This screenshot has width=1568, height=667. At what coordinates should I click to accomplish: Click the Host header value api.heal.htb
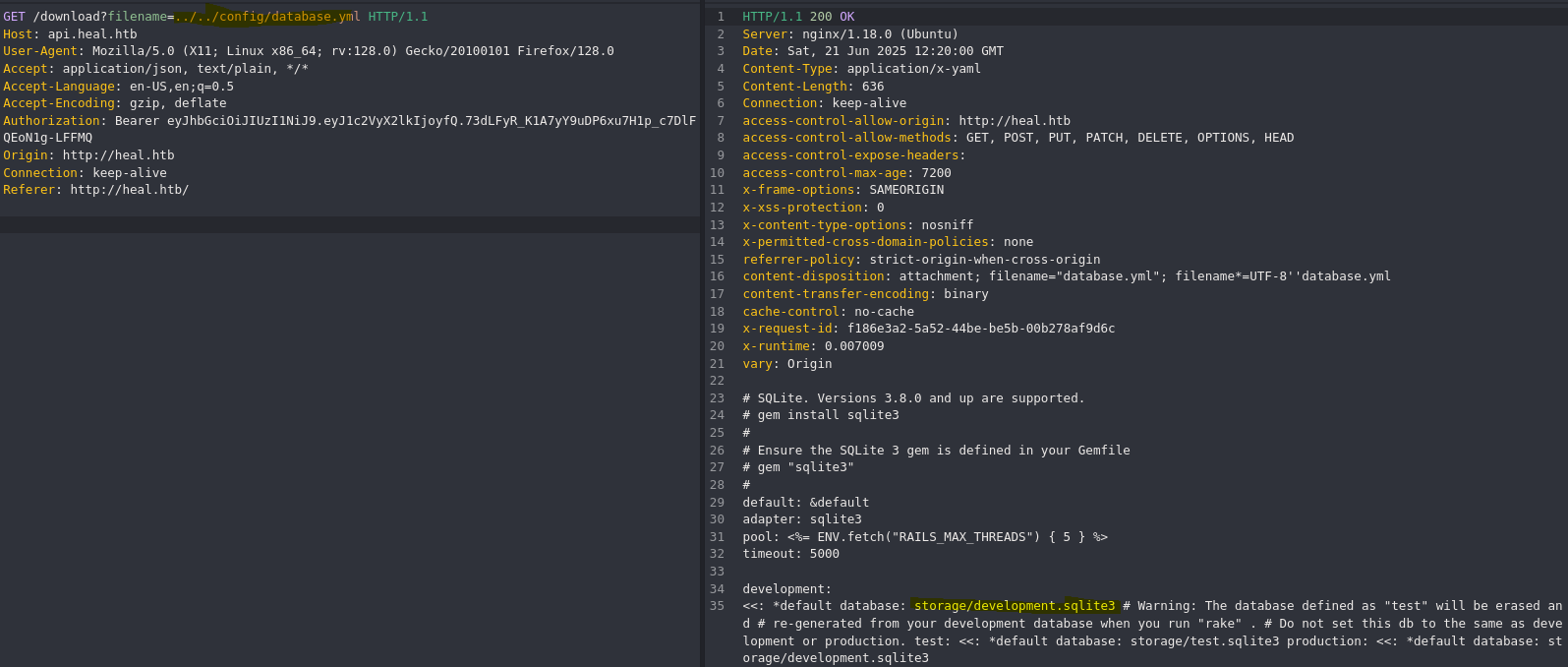click(92, 34)
